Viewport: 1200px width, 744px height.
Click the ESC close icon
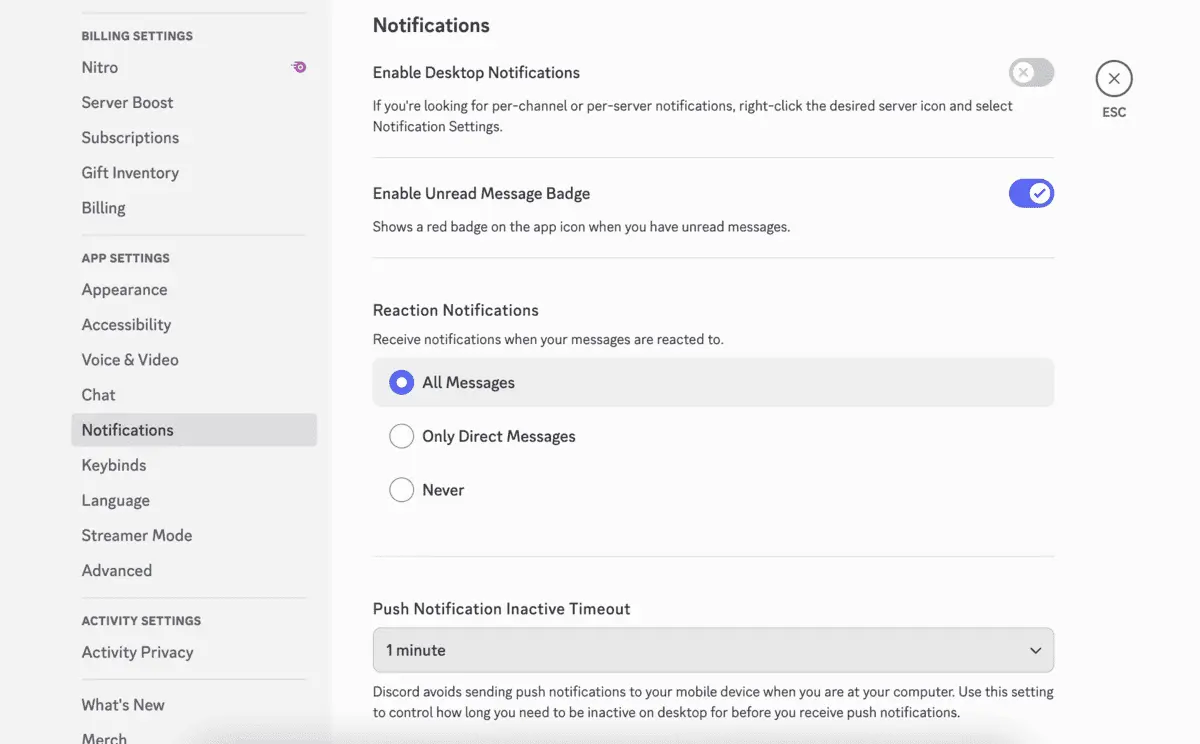tap(1113, 77)
